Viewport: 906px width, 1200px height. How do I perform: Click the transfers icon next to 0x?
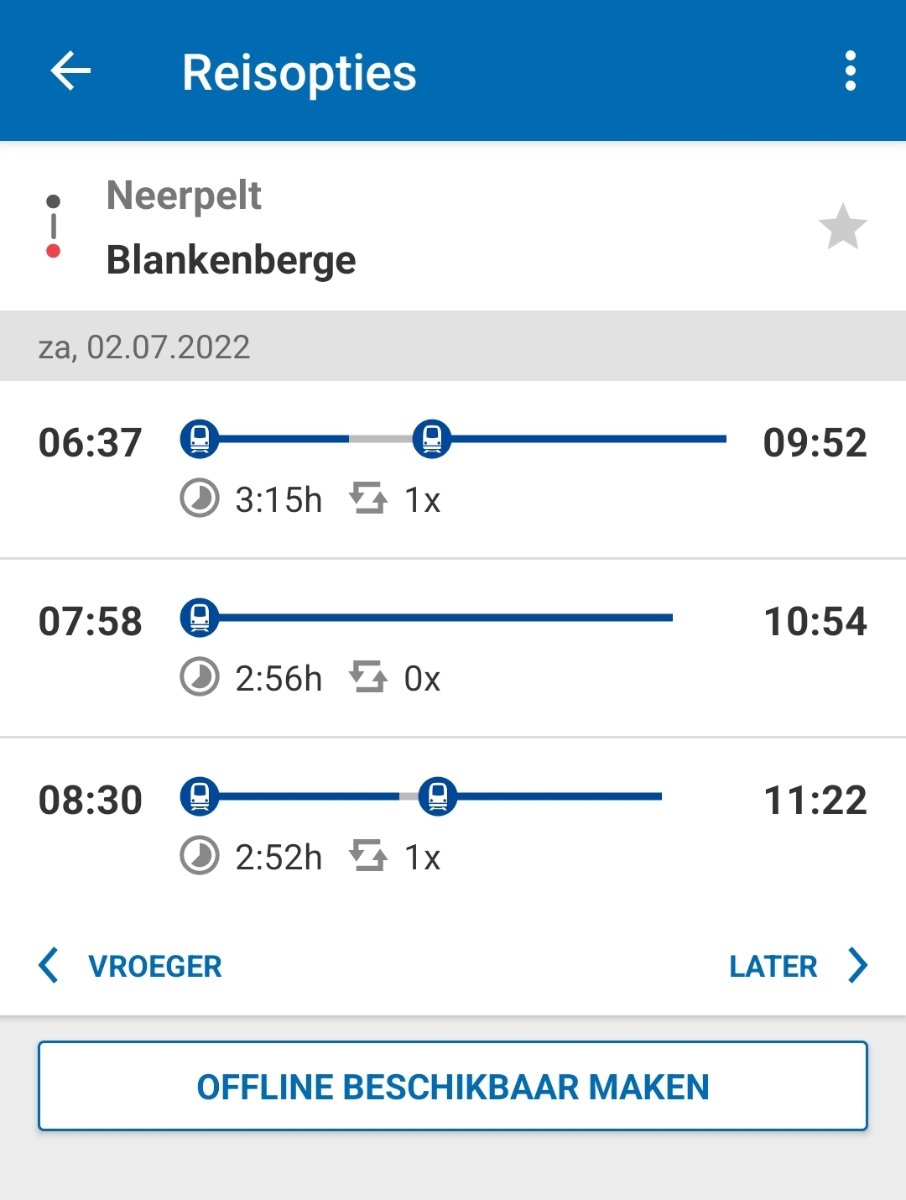coord(368,678)
